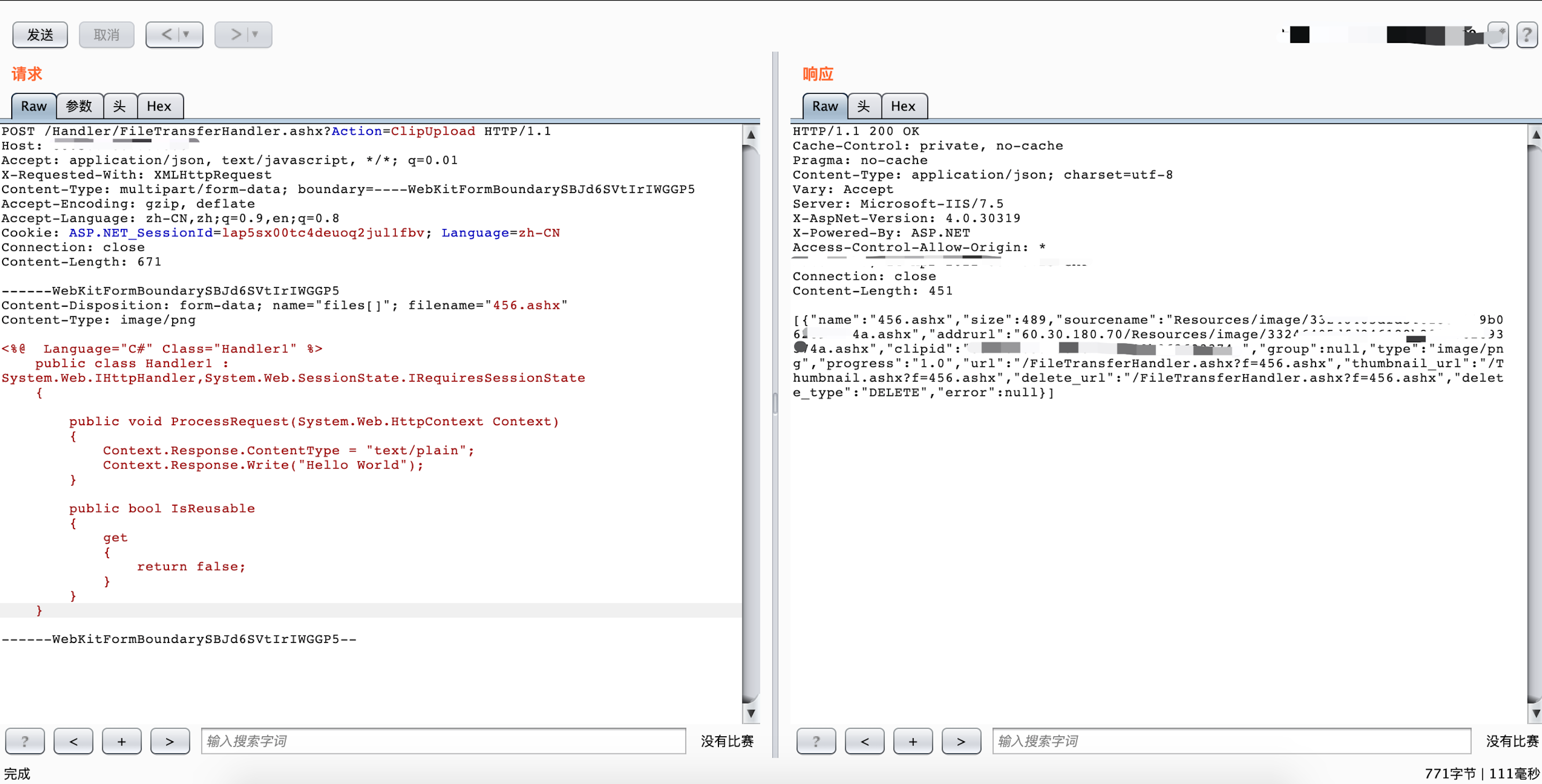The image size is (1542, 784).
Task: Open history back dropdown arrow
Action: 186,35
